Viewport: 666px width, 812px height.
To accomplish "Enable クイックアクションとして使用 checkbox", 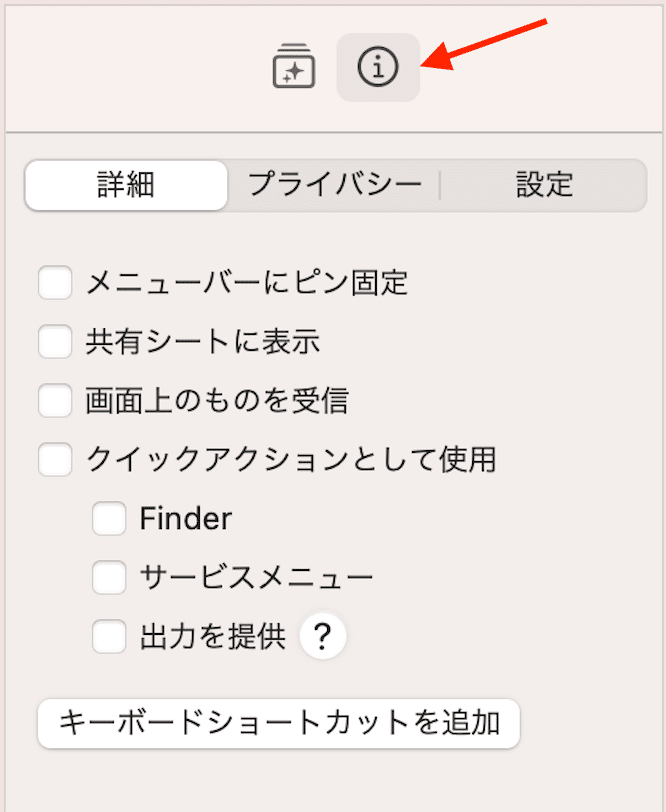I will point(55,459).
